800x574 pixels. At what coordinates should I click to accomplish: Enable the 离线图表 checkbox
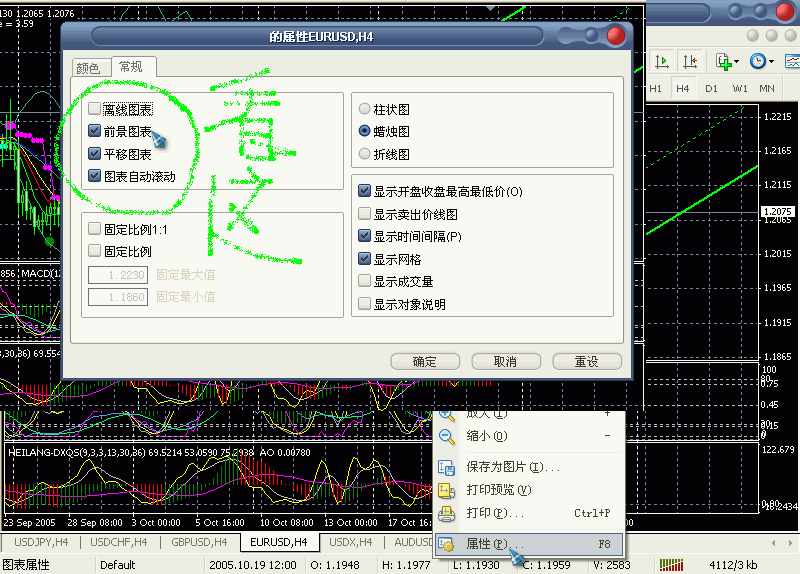[x=94, y=108]
